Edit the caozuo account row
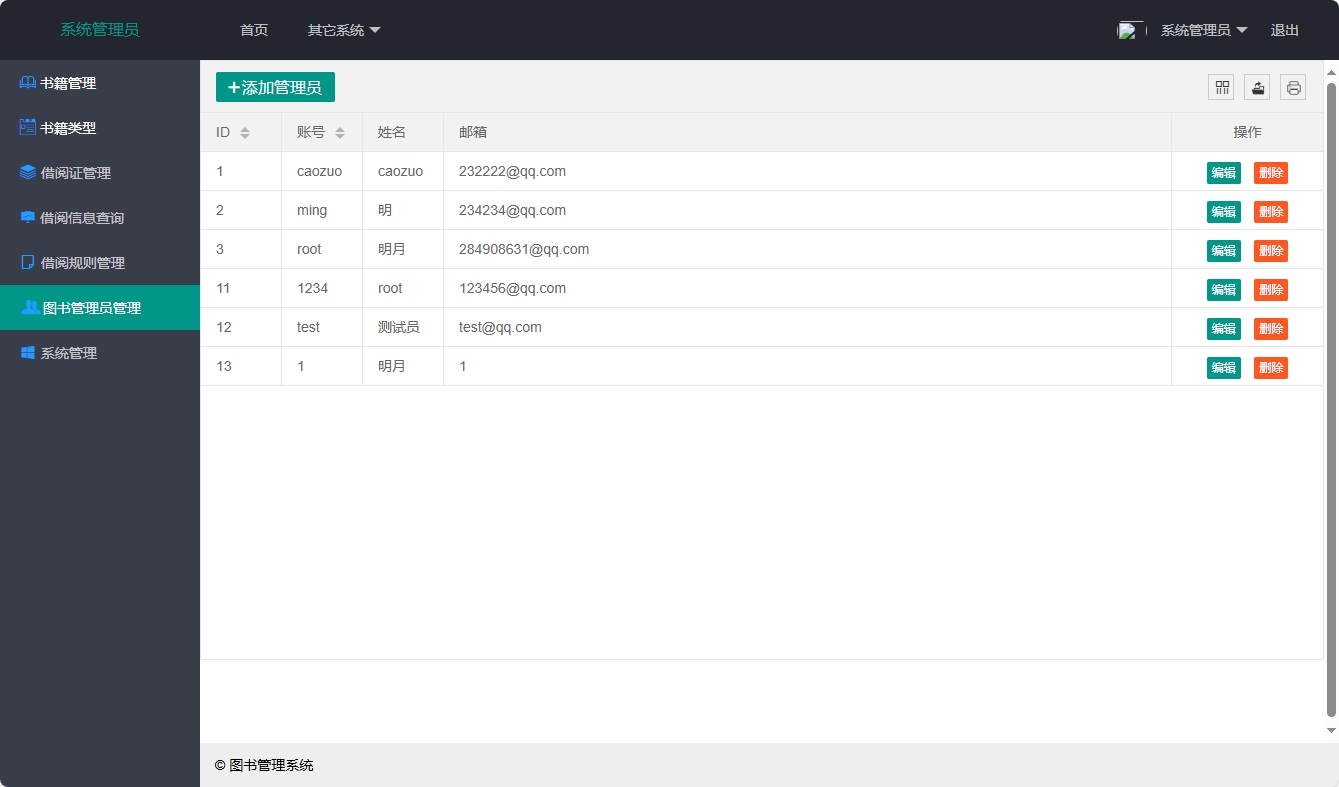 [1223, 173]
